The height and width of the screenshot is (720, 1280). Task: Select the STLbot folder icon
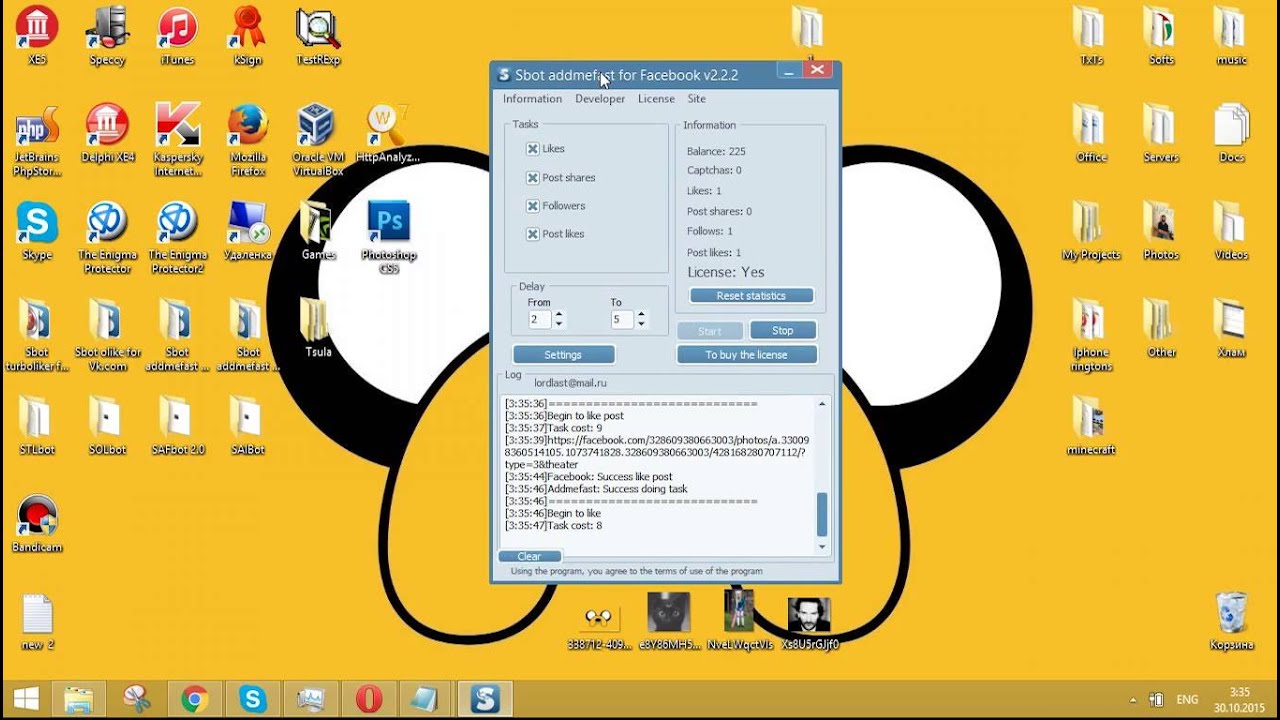tap(37, 425)
